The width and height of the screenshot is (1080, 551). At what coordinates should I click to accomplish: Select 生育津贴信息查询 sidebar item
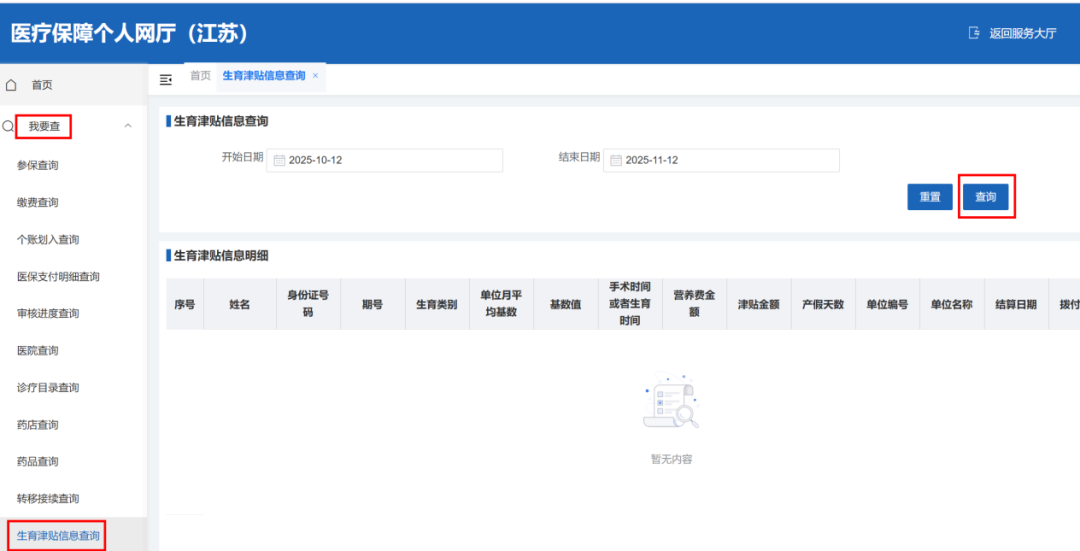[58, 536]
